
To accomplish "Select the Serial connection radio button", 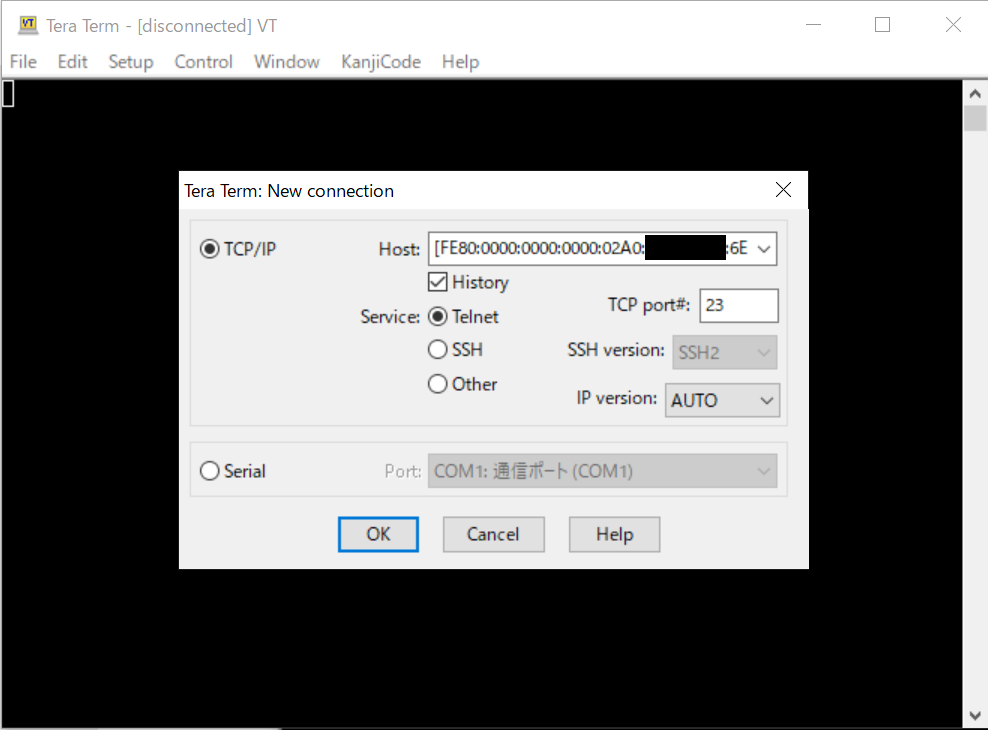I will (210, 471).
